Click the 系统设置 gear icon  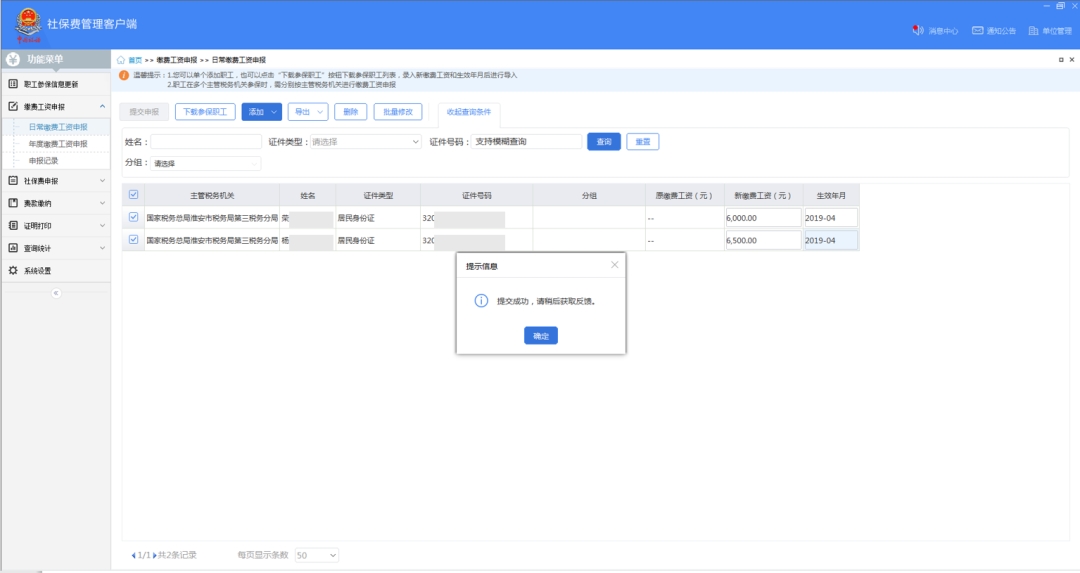pos(13,270)
